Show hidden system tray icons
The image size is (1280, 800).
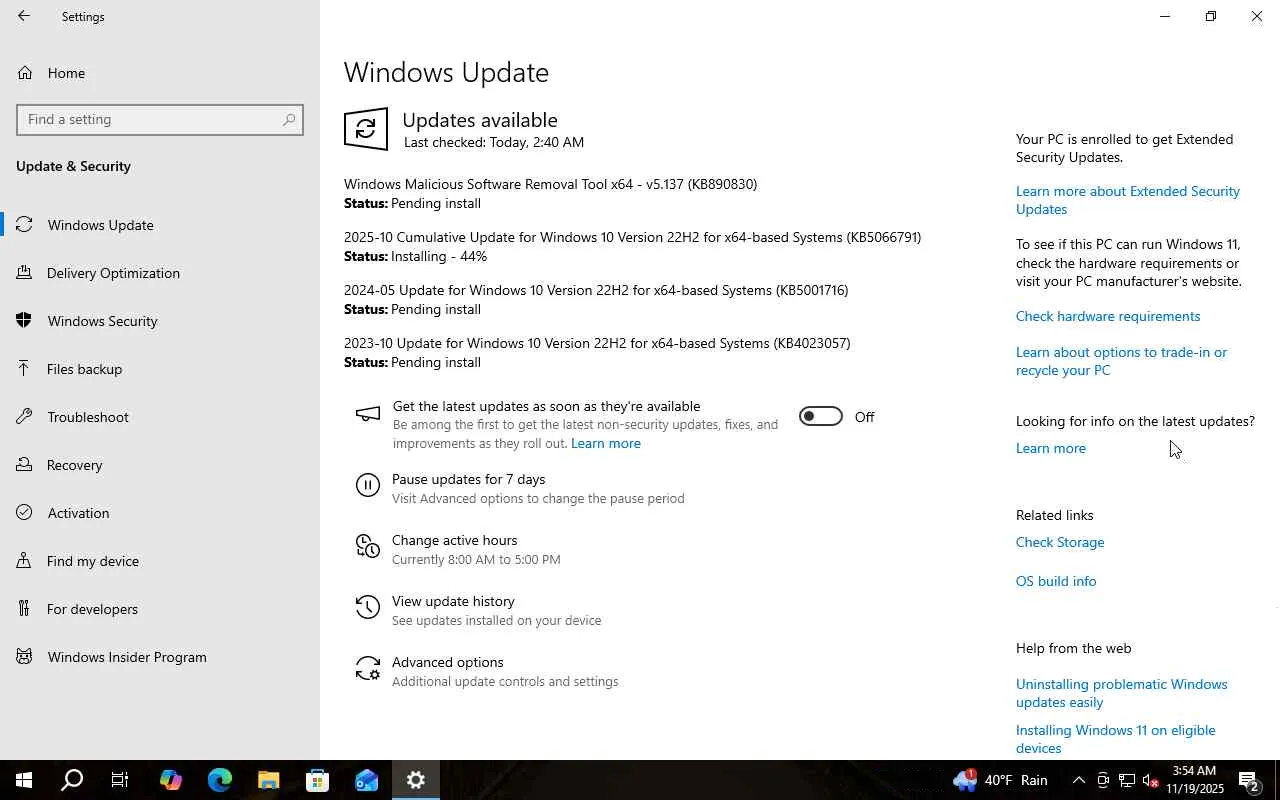point(1079,780)
